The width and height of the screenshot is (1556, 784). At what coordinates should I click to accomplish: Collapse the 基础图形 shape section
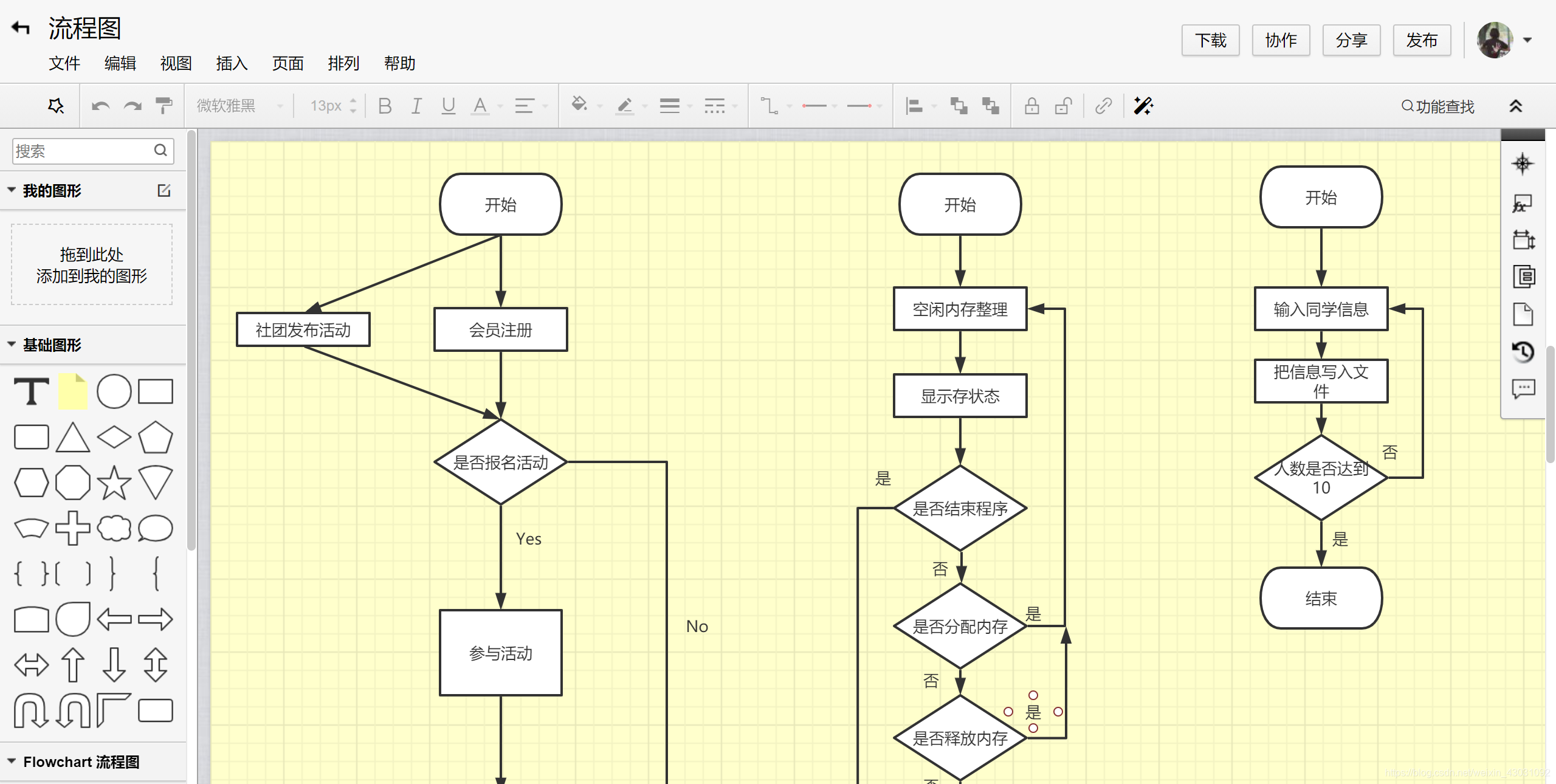pyautogui.click(x=52, y=345)
